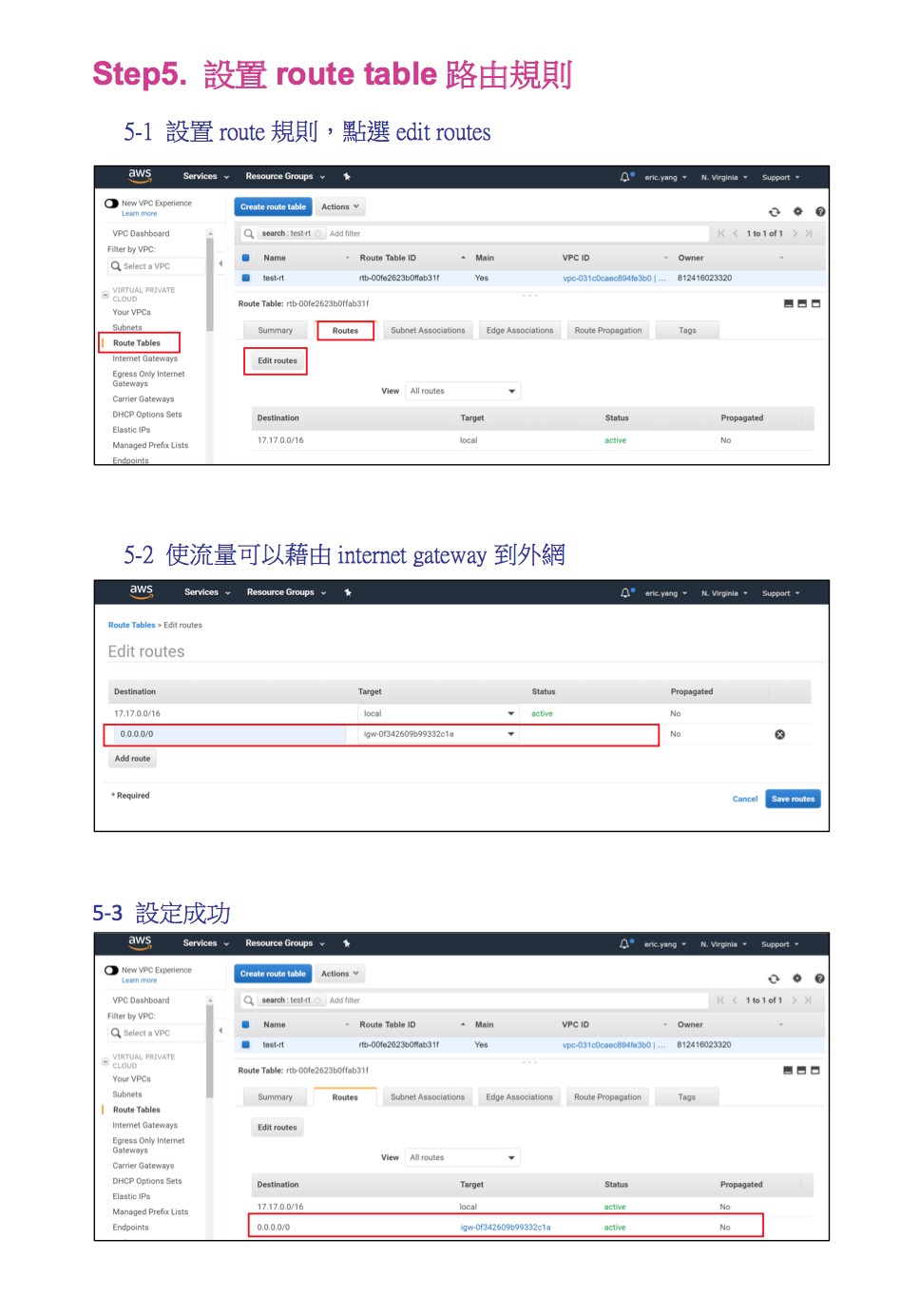Viewport: 920px width, 1316px height.
Task: Click the help question mark in the step 5-3 screenshot
Action: (819, 978)
